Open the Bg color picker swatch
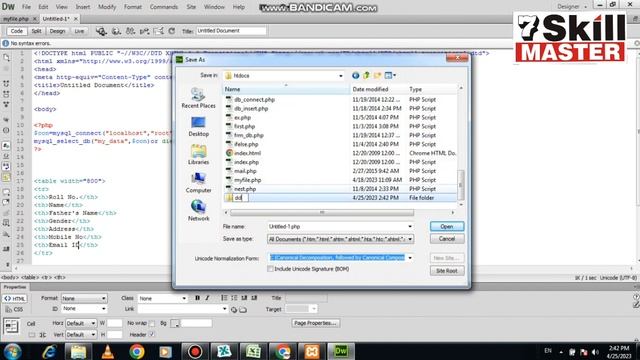 pos(175,323)
